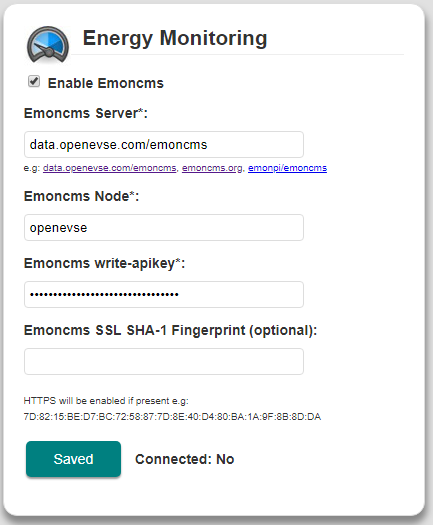Viewport: 433px width, 525px height.
Task: Focus the Emoncms Server input field
Action: click(164, 145)
